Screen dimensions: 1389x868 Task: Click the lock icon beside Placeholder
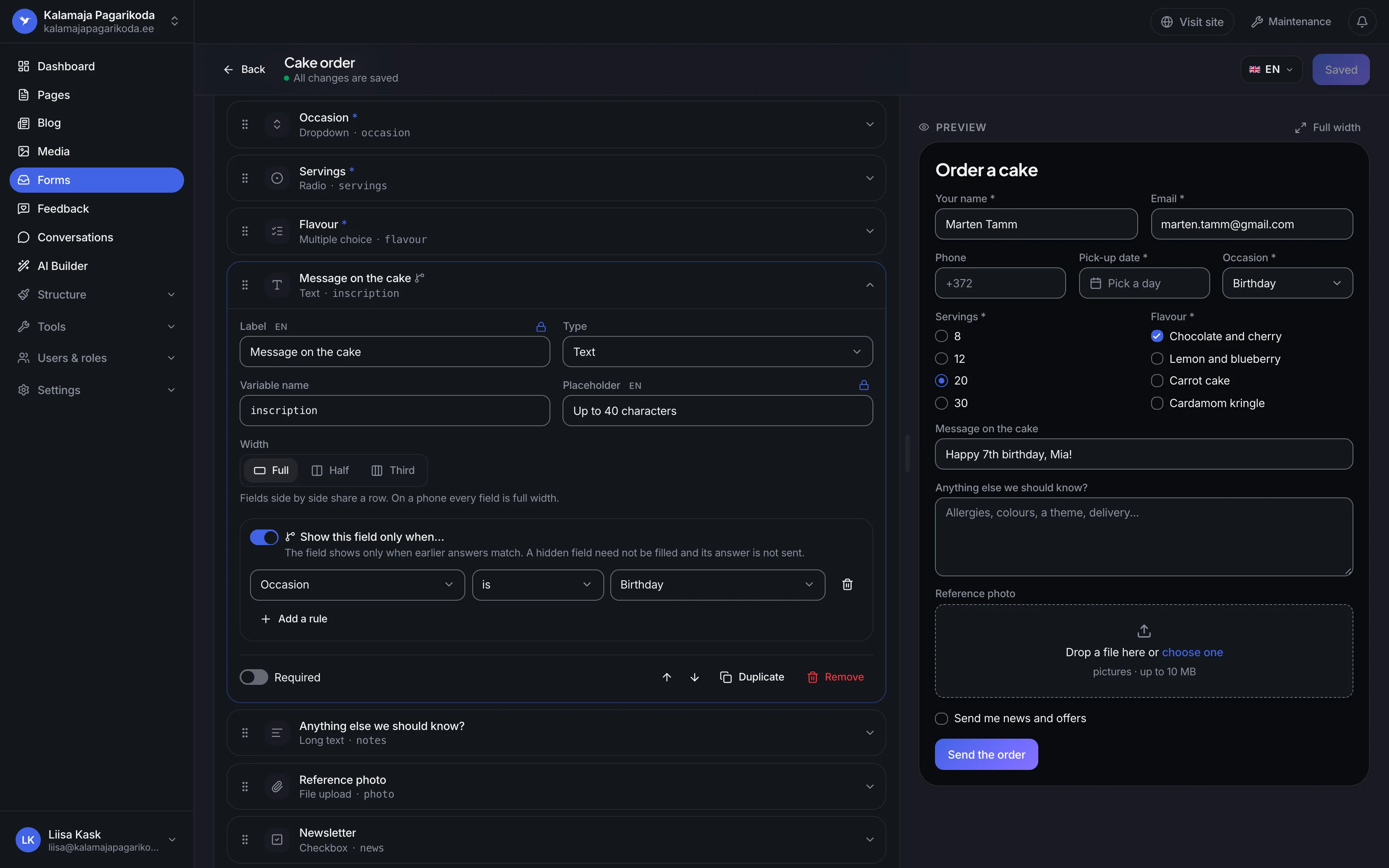[x=864, y=385]
